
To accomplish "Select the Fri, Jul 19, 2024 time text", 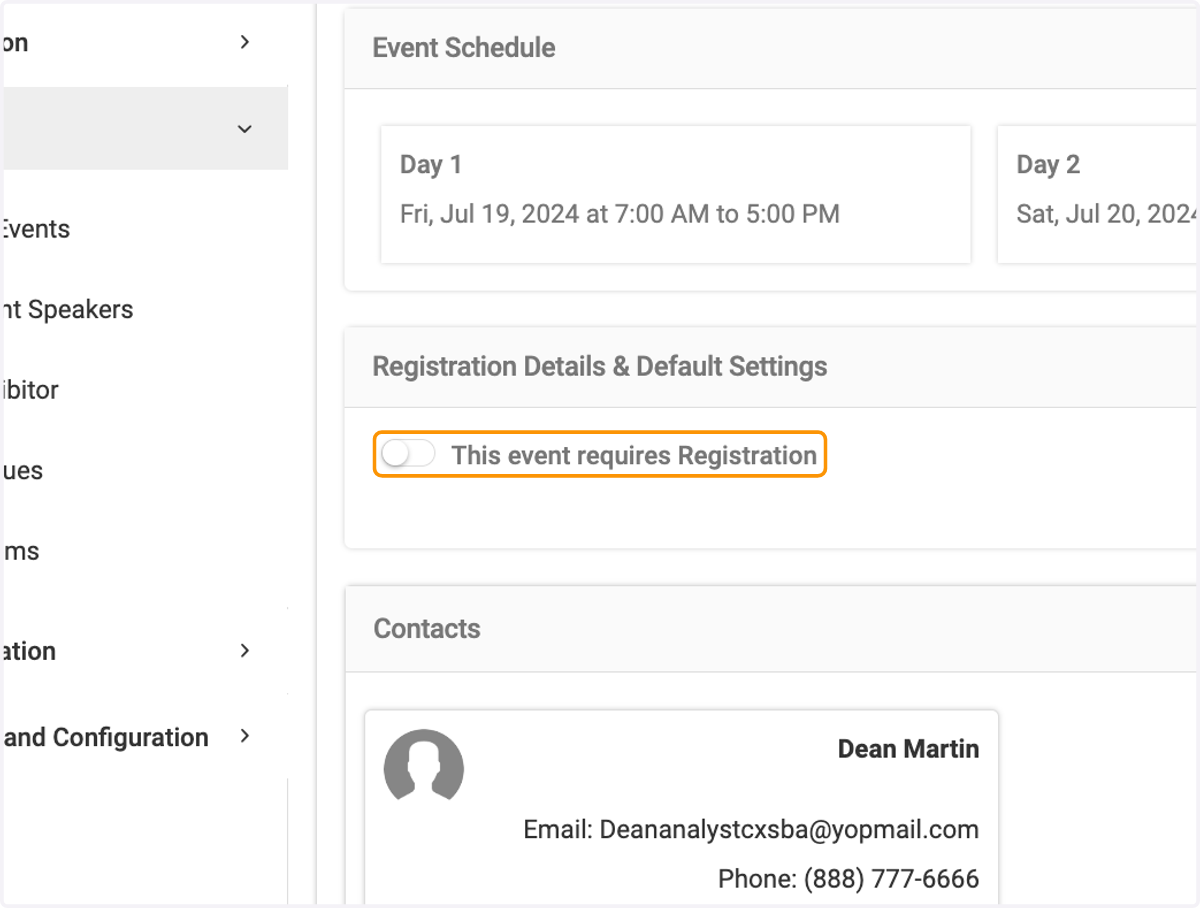I will (620, 213).
